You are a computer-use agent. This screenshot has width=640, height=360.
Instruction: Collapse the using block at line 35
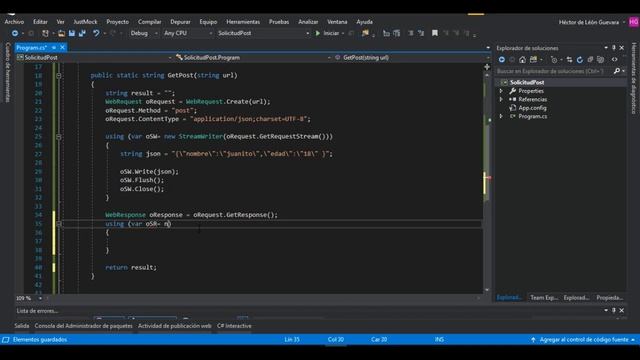pyautogui.click(x=59, y=224)
